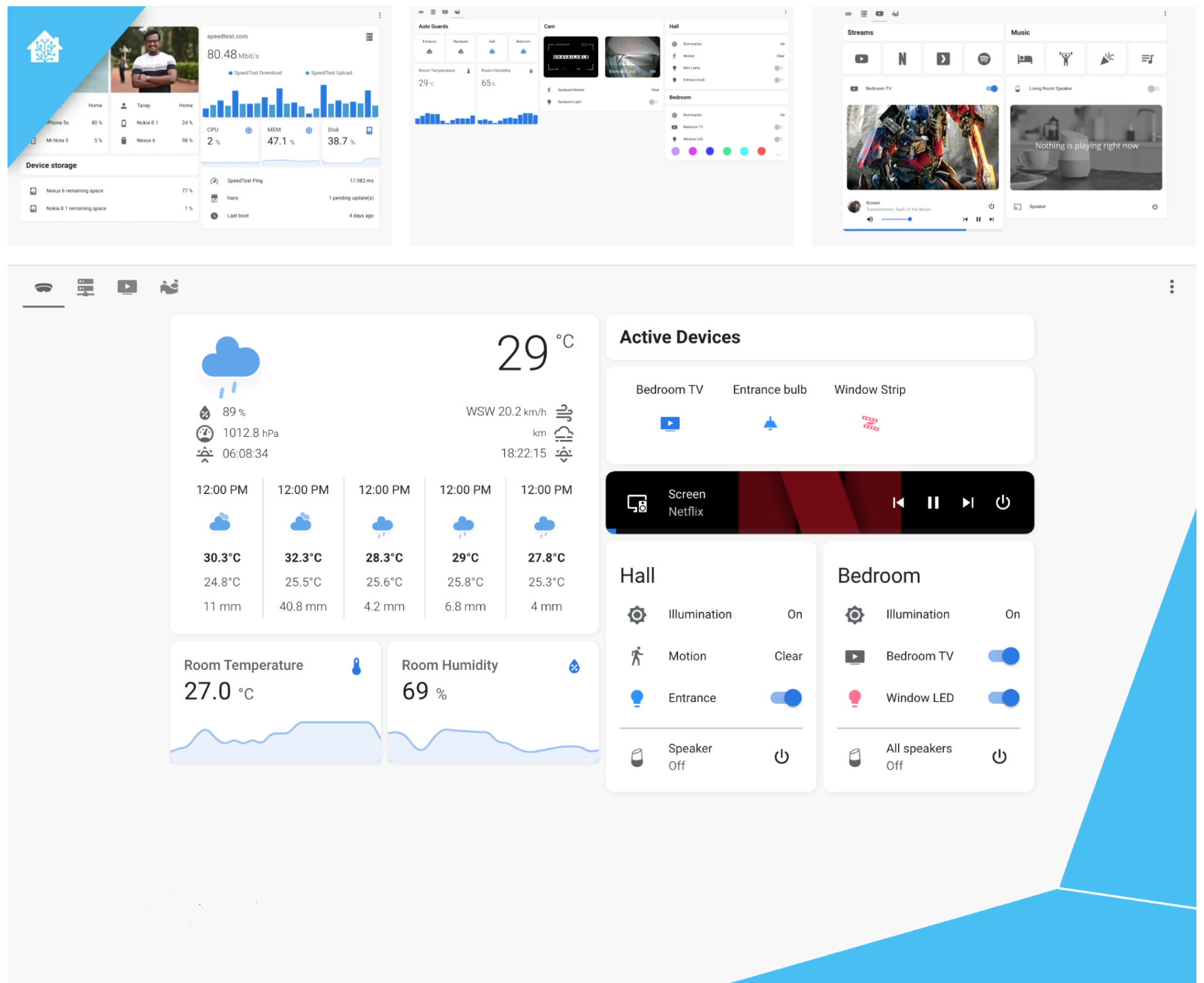Screen dimensions: 1204x983
Task: Pause the Netflix Screen player
Action: coord(933,502)
